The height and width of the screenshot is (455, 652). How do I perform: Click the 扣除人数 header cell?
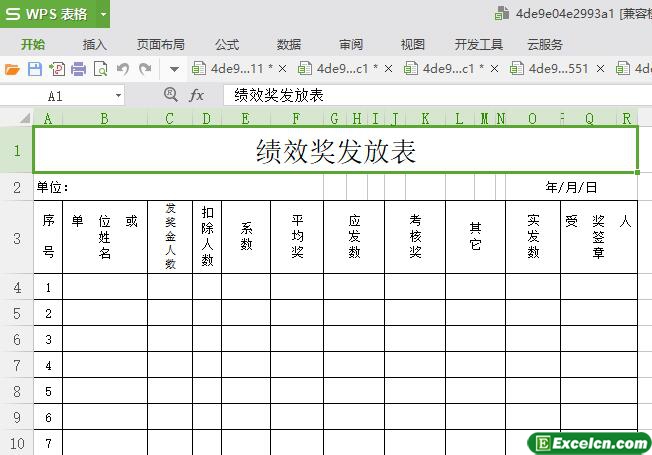pyautogui.click(x=207, y=237)
